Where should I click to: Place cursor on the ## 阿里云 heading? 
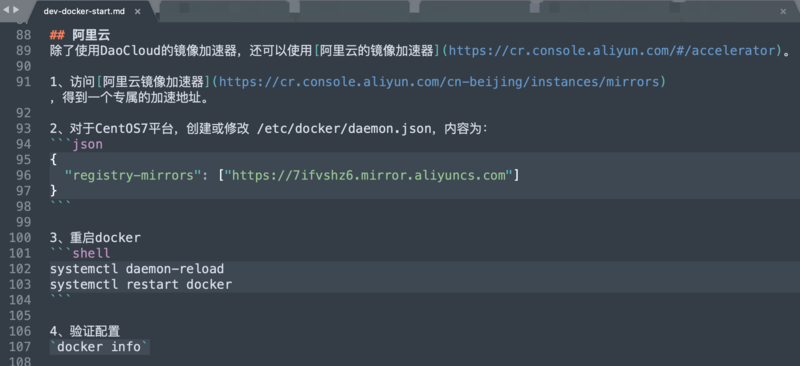point(80,35)
